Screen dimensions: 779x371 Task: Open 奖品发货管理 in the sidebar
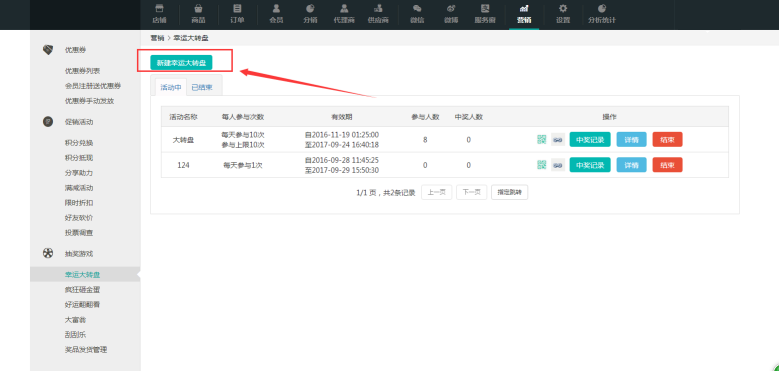click(x=86, y=349)
